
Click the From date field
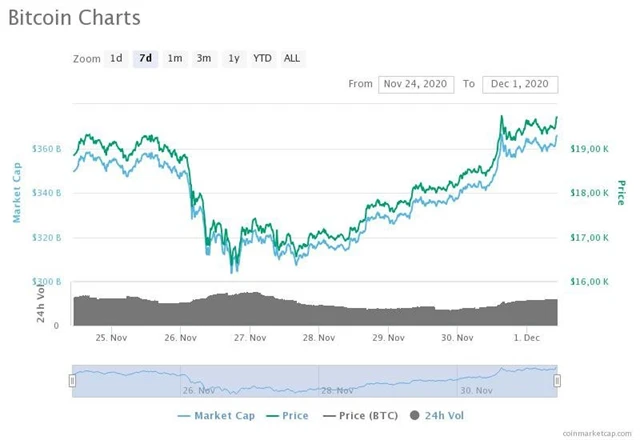416,84
